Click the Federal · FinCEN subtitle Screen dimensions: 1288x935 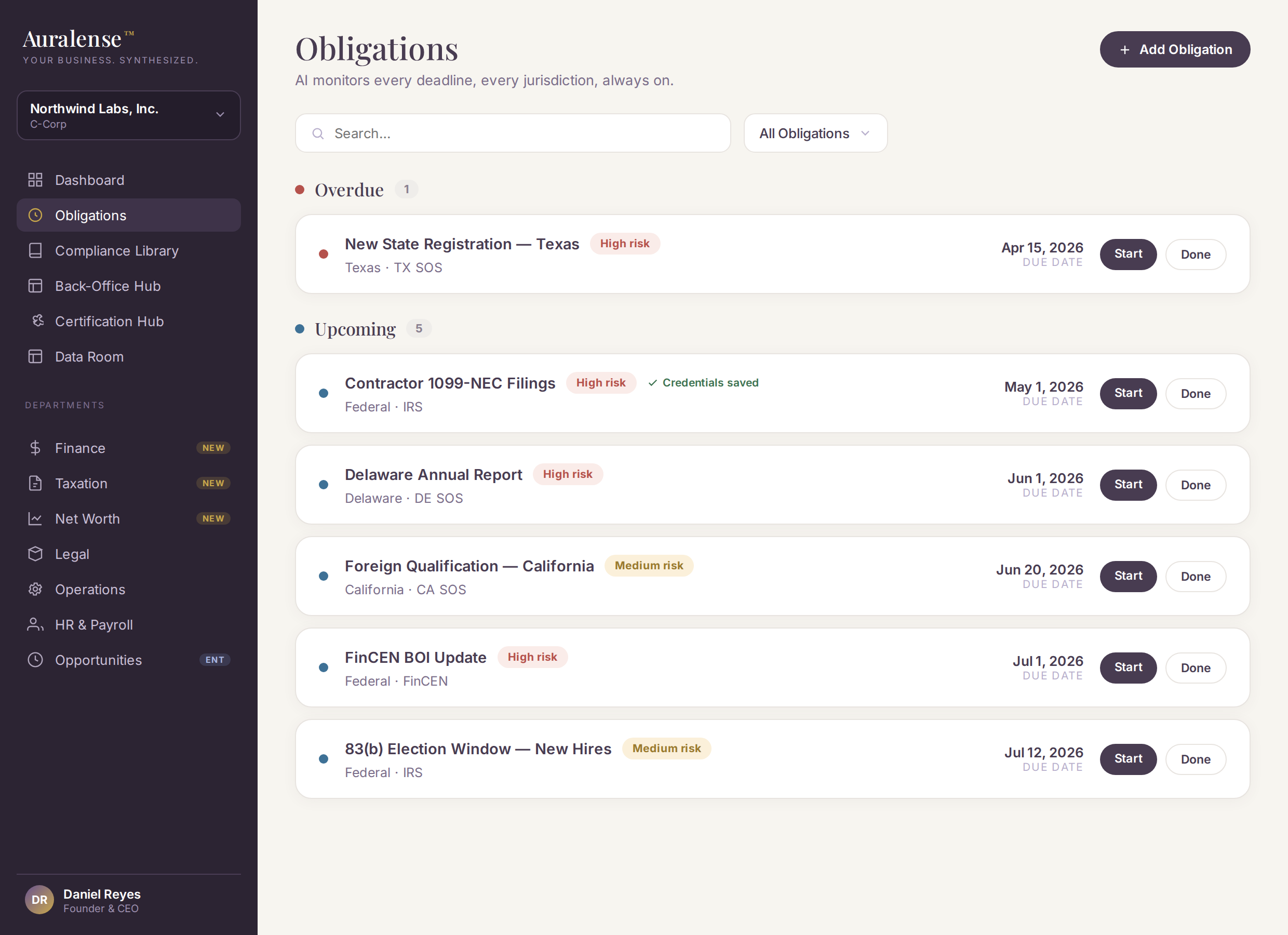click(x=396, y=681)
